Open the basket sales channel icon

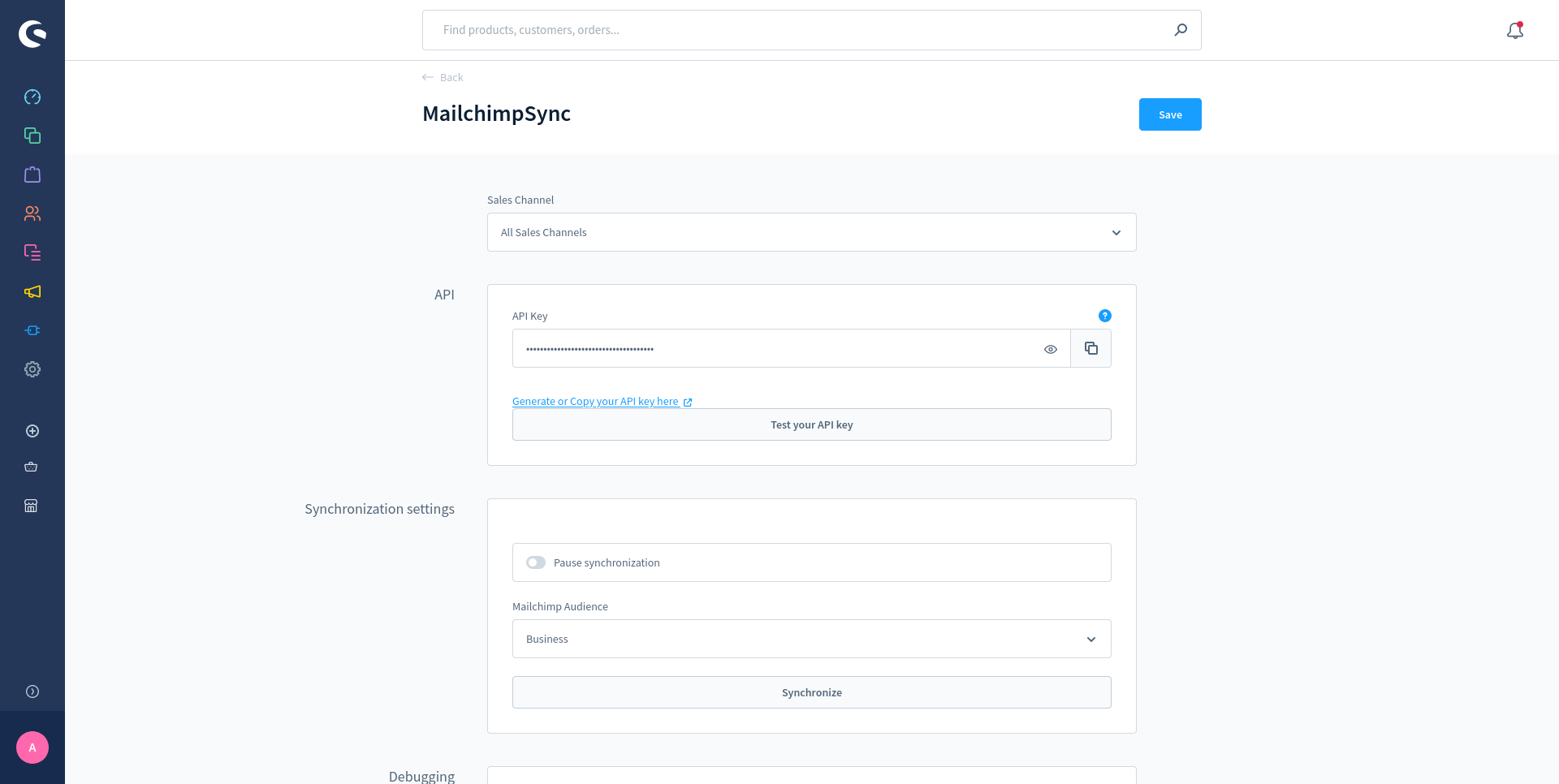[x=31, y=467]
